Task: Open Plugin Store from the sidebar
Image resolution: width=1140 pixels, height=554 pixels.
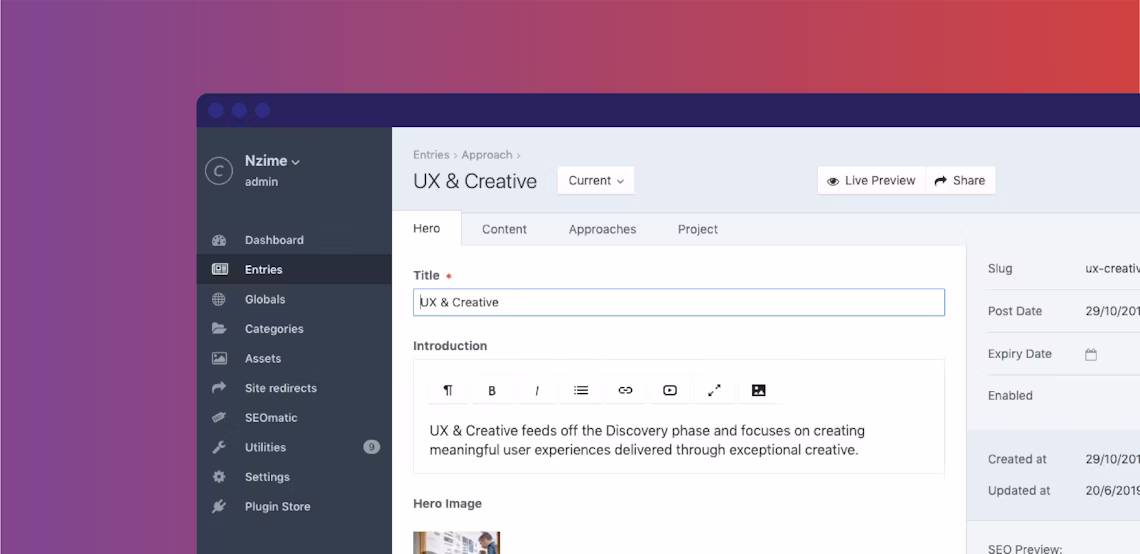Action: tap(277, 506)
